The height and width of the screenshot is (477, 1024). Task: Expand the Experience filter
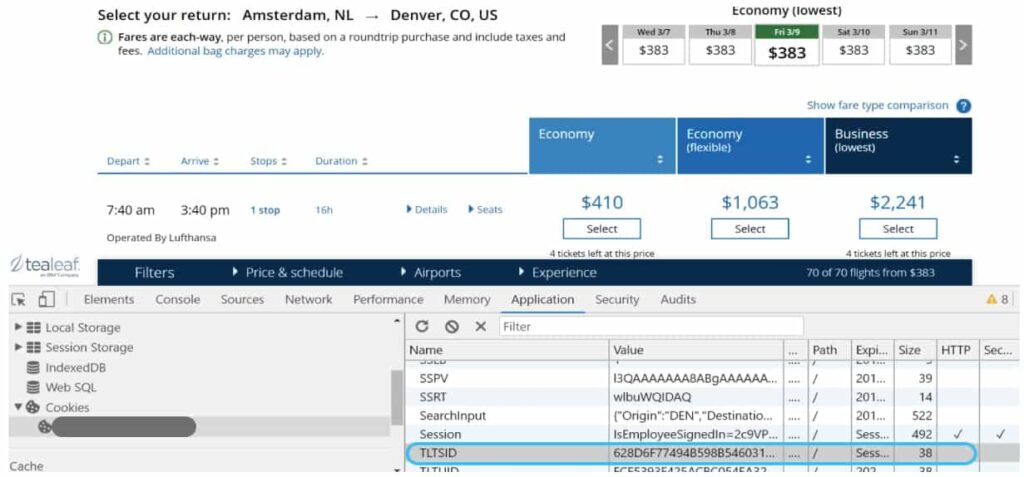point(557,272)
